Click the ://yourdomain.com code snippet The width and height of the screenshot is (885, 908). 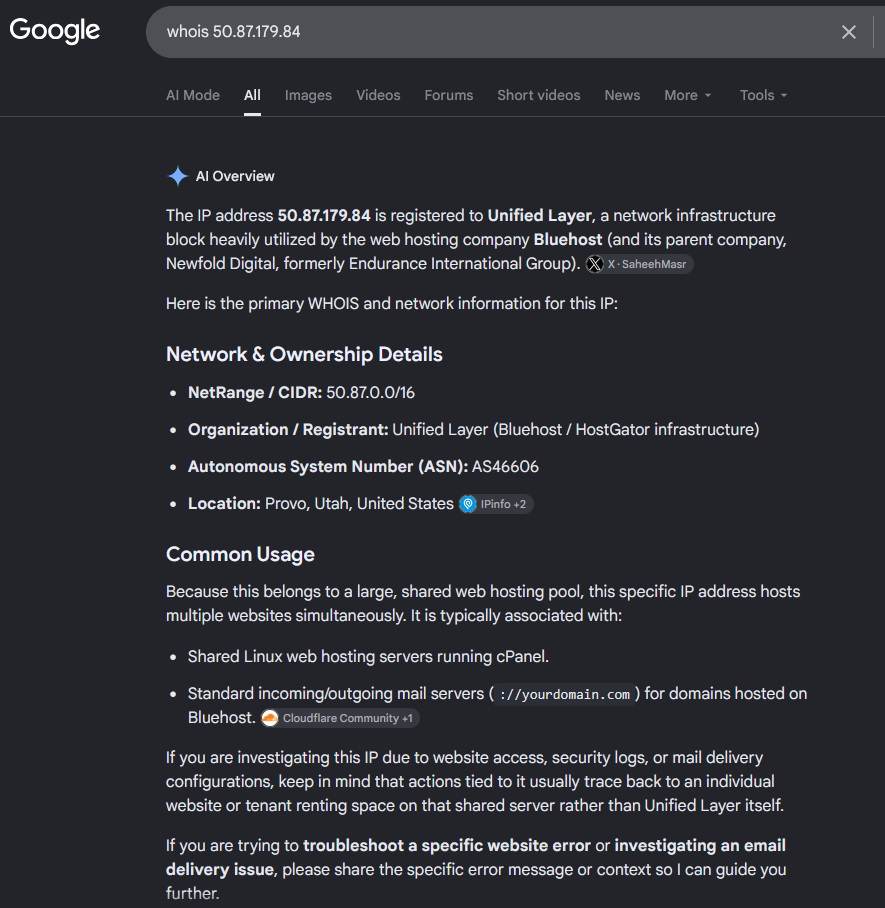(565, 694)
